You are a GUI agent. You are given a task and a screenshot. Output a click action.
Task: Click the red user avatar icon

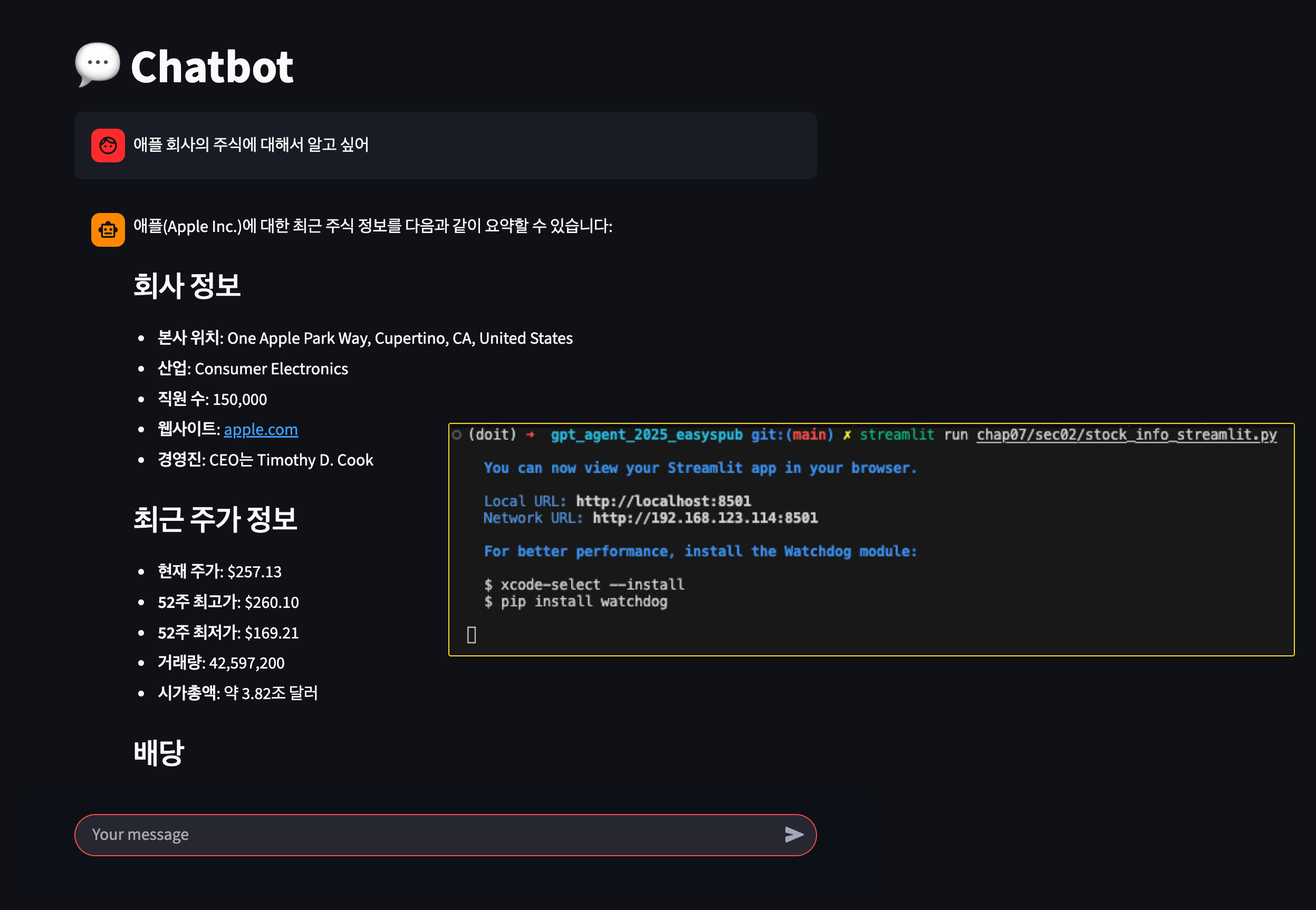(x=108, y=146)
